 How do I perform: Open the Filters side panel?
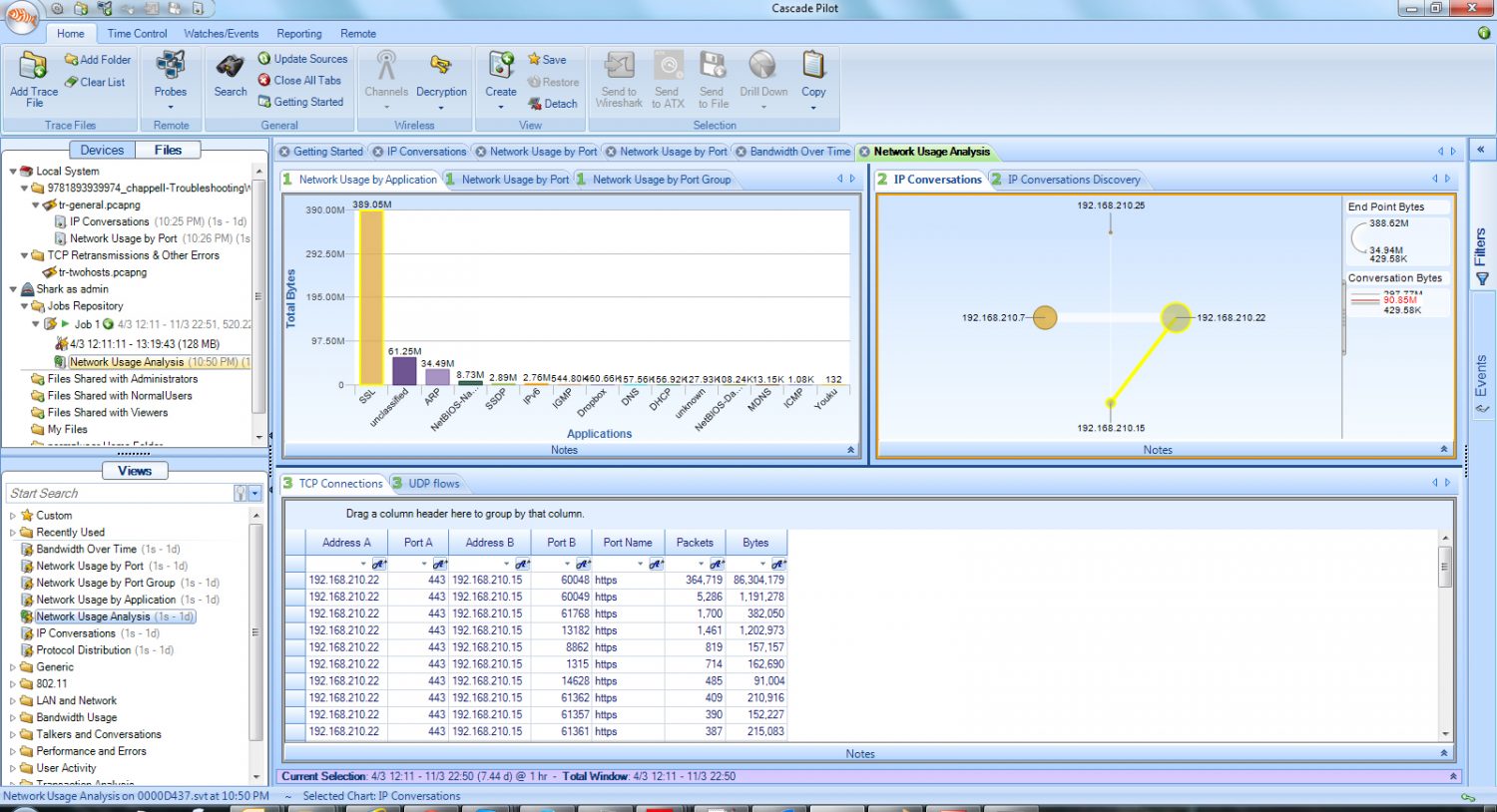(x=1481, y=257)
